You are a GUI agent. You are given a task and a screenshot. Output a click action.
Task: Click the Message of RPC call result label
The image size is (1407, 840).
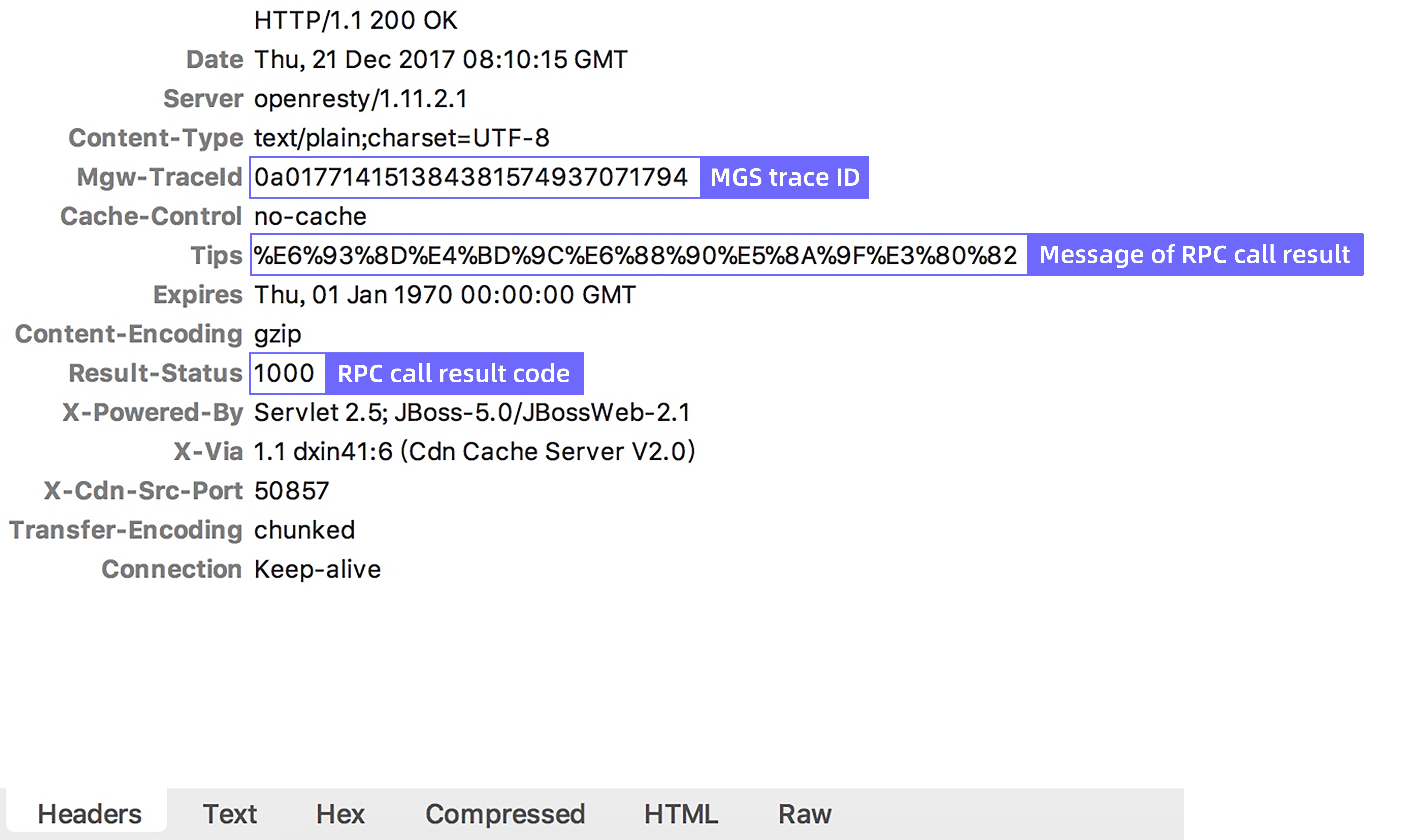click(1195, 255)
